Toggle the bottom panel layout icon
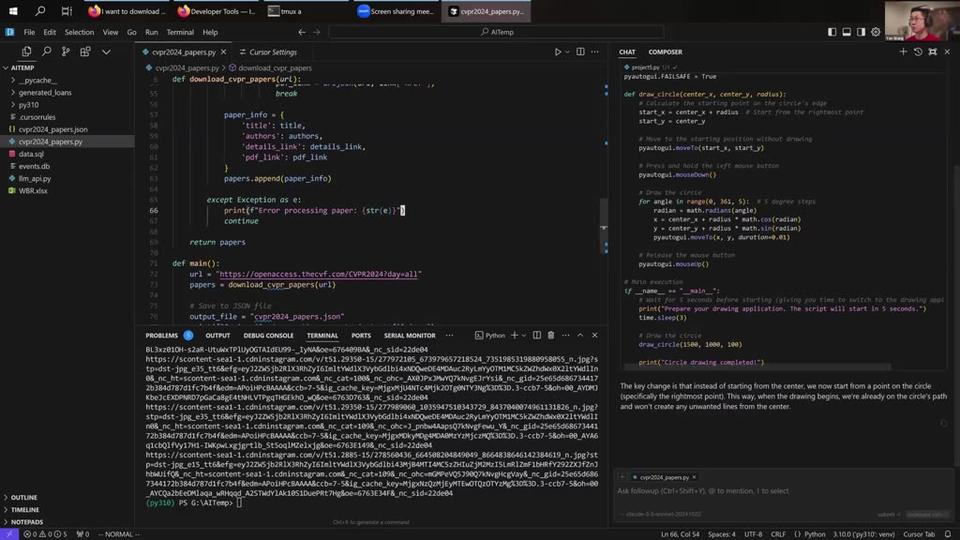This screenshot has width=960, height=540. click(x=846, y=32)
